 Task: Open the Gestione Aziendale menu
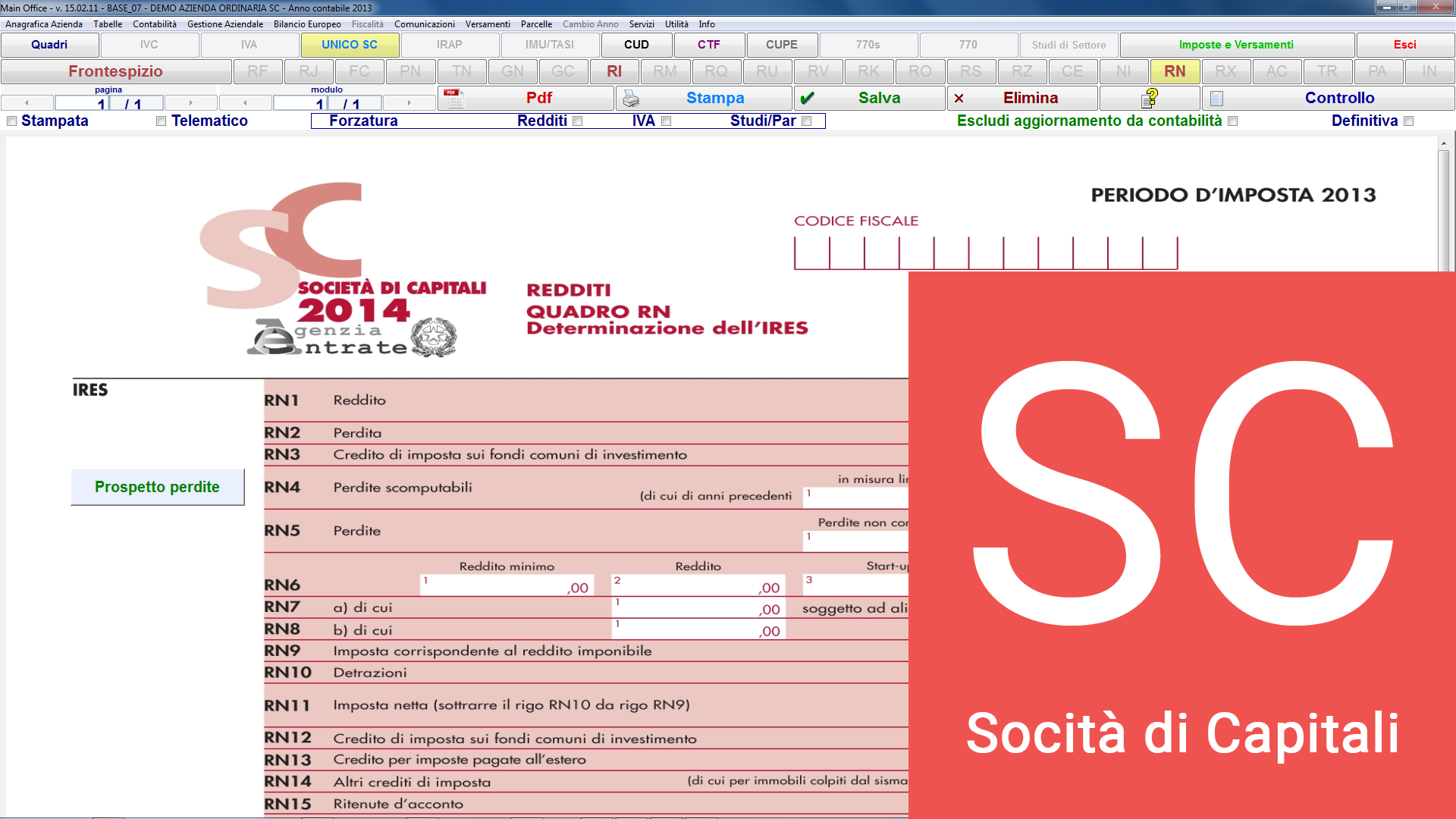225,24
